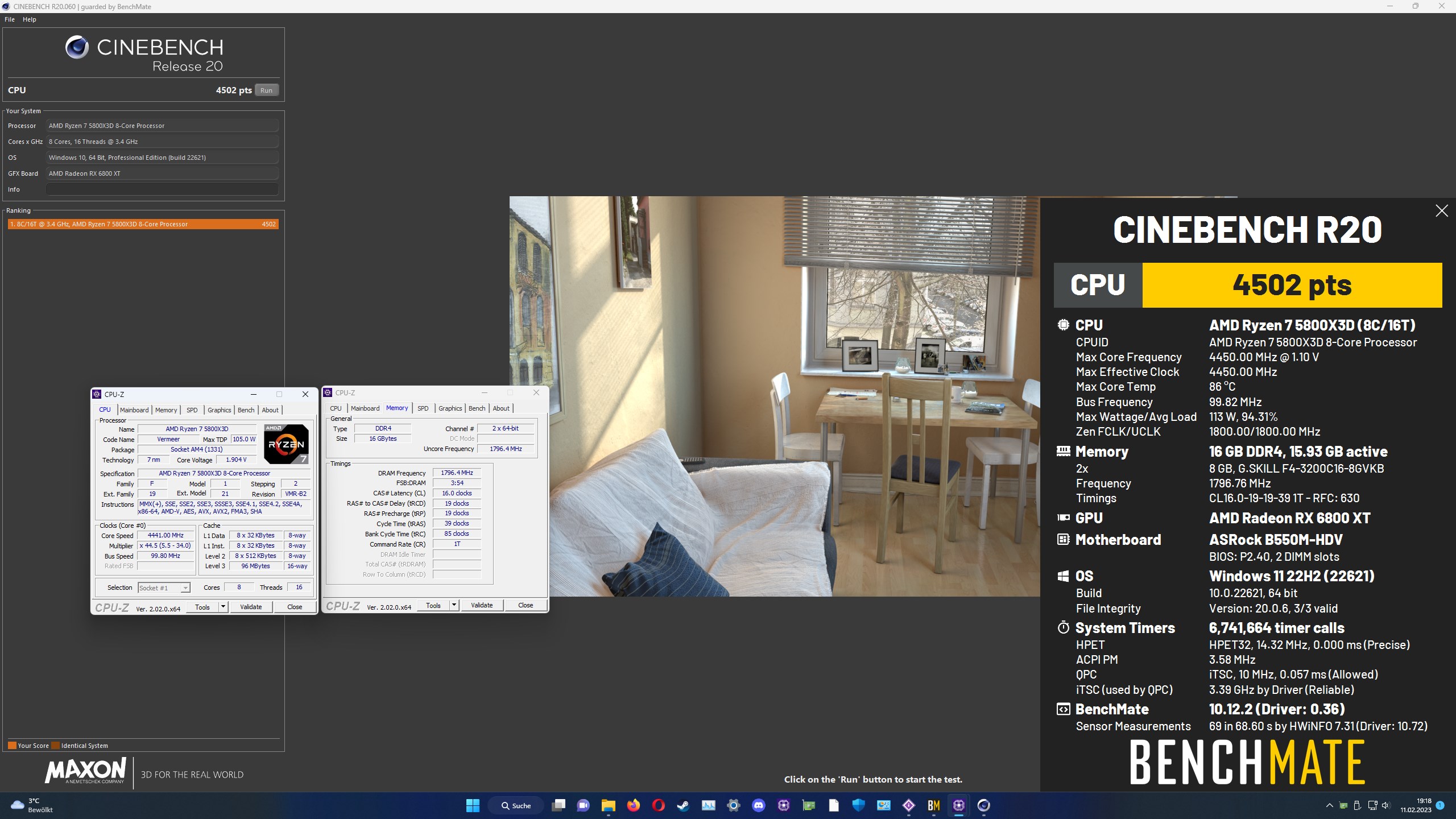1456x819 pixels.
Task: Click Level 3 cache value 96 MBytes
Action: (256, 566)
